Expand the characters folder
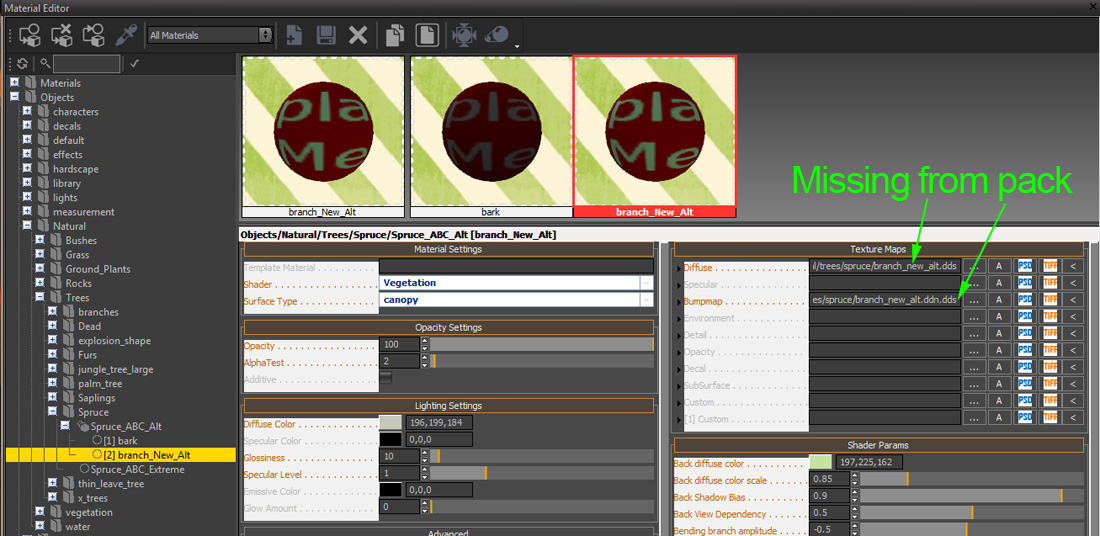Image resolution: width=1100 pixels, height=536 pixels. tap(27, 112)
